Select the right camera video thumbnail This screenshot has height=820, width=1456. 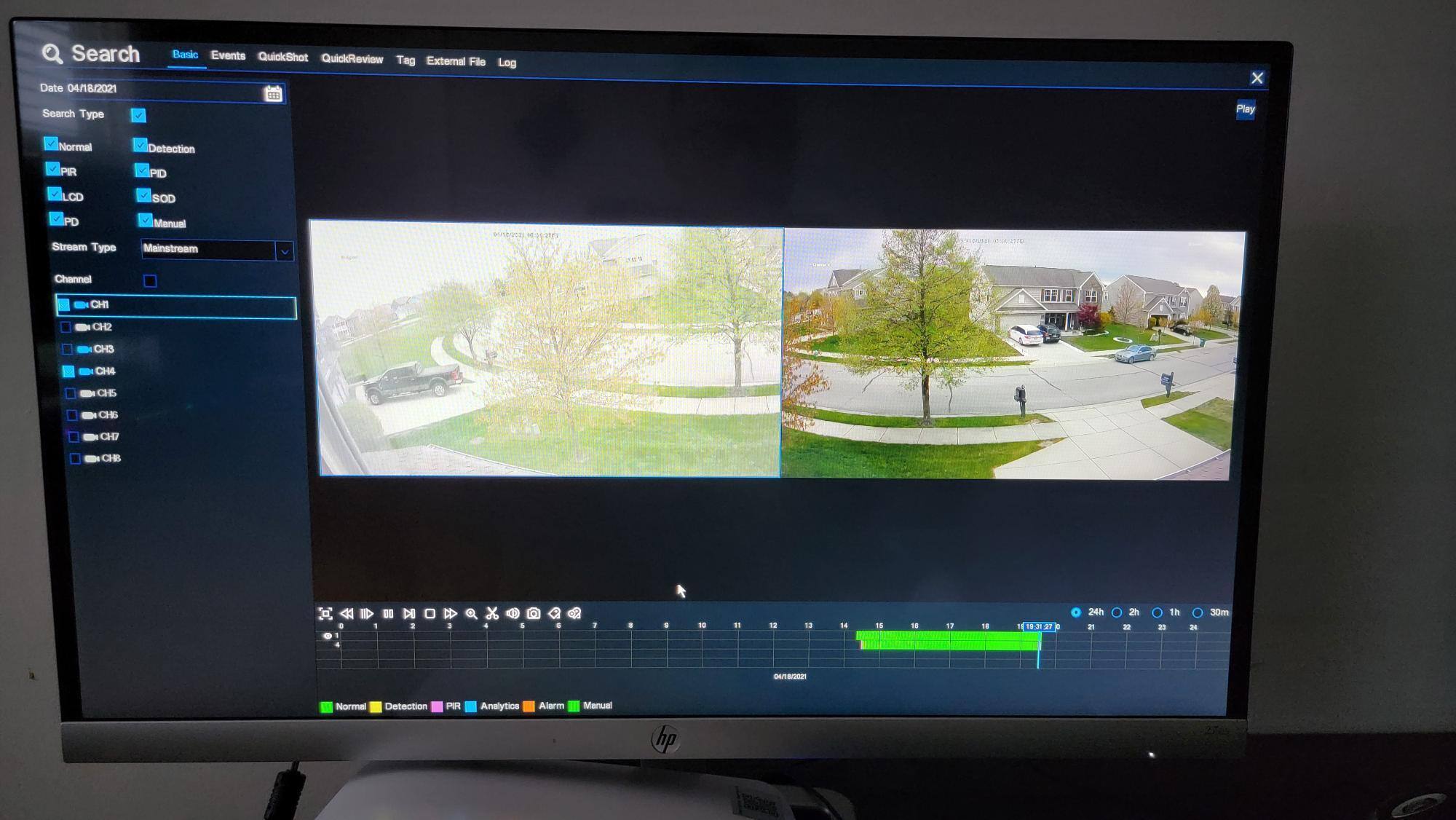[1012, 355]
